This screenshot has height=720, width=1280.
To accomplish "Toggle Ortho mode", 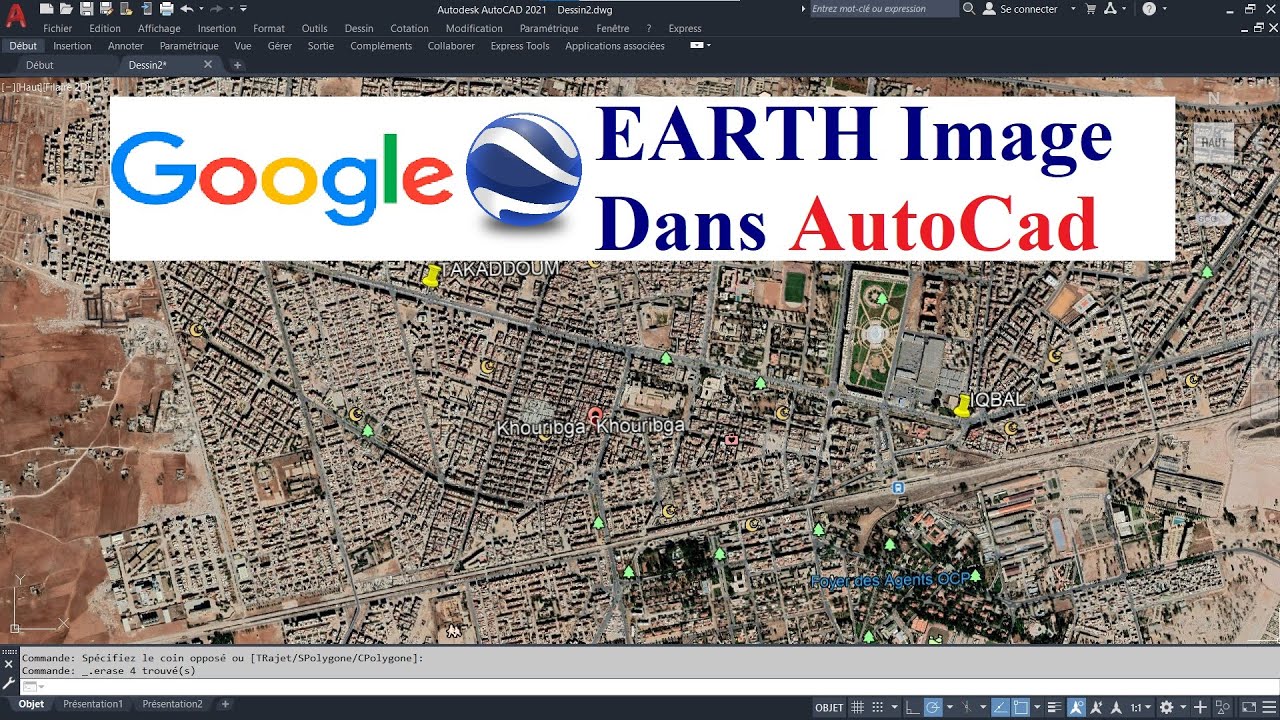I will tap(912, 707).
